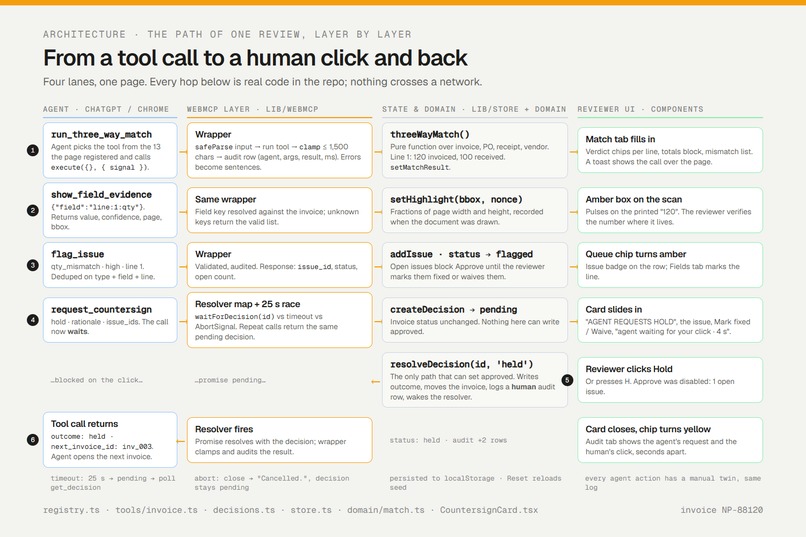This screenshot has width=806, height=537.
Task: Click the domain/match.ts file name
Action: pyautogui.click(x=386, y=510)
